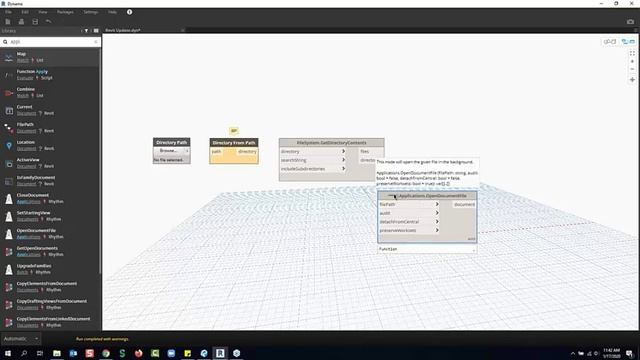Open the Packages menu
The image size is (640, 360).
point(65,12)
